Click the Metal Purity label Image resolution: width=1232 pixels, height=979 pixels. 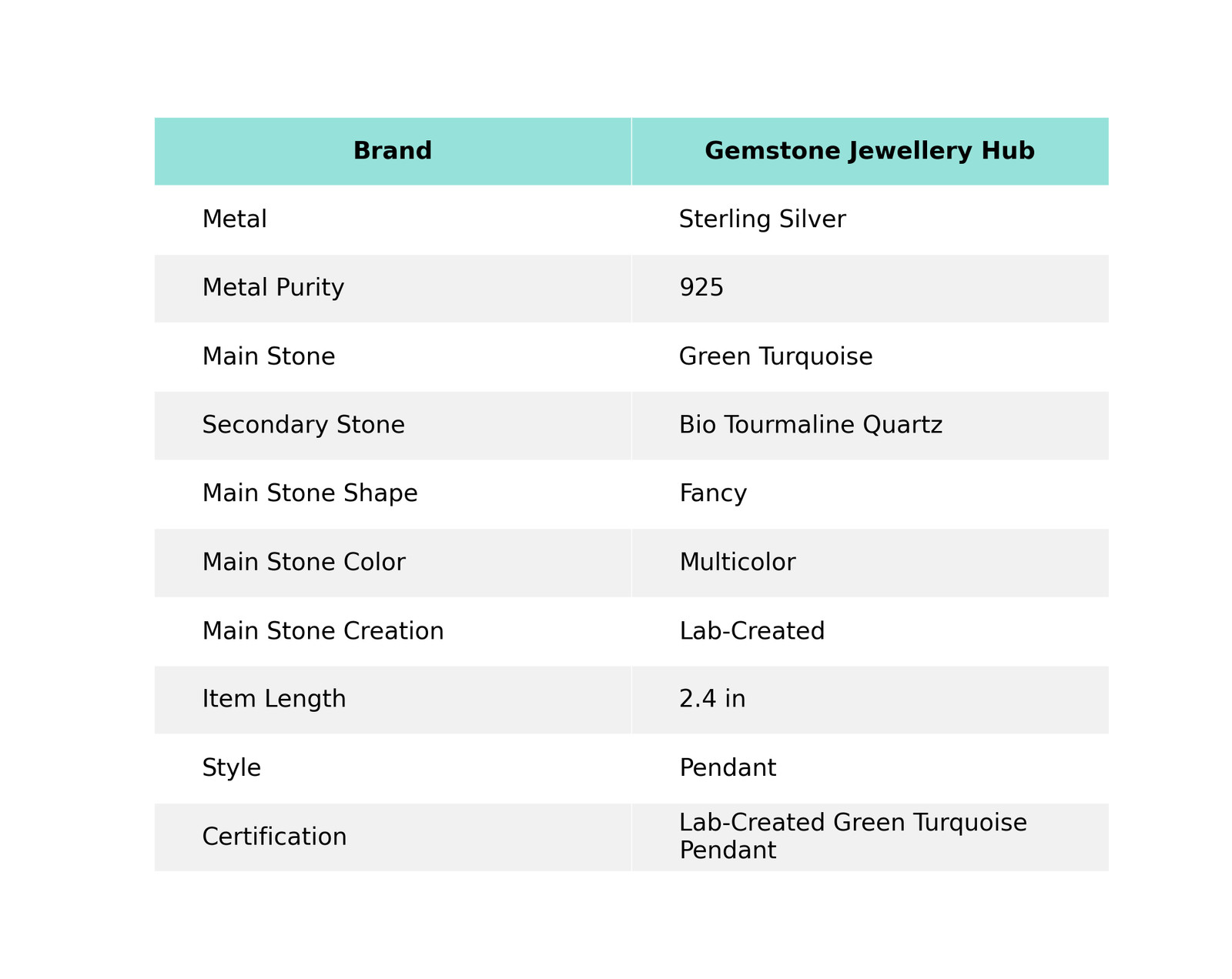[x=273, y=288]
